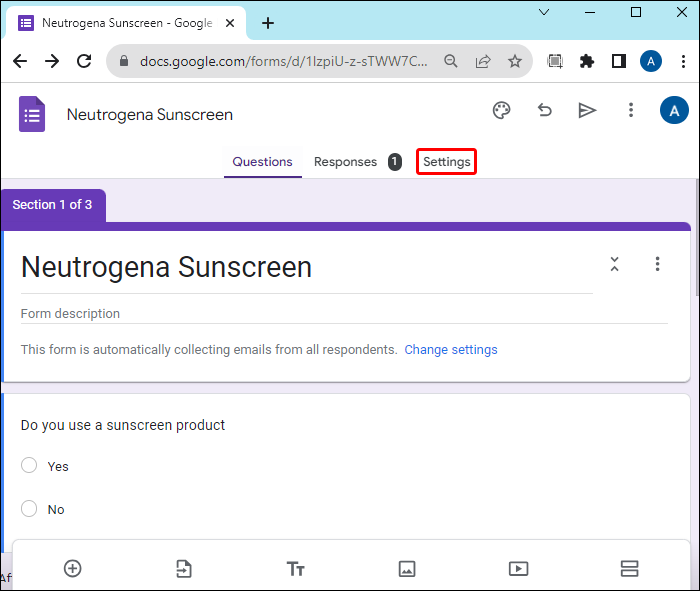Switch to the Questions tab

click(x=262, y=162)
